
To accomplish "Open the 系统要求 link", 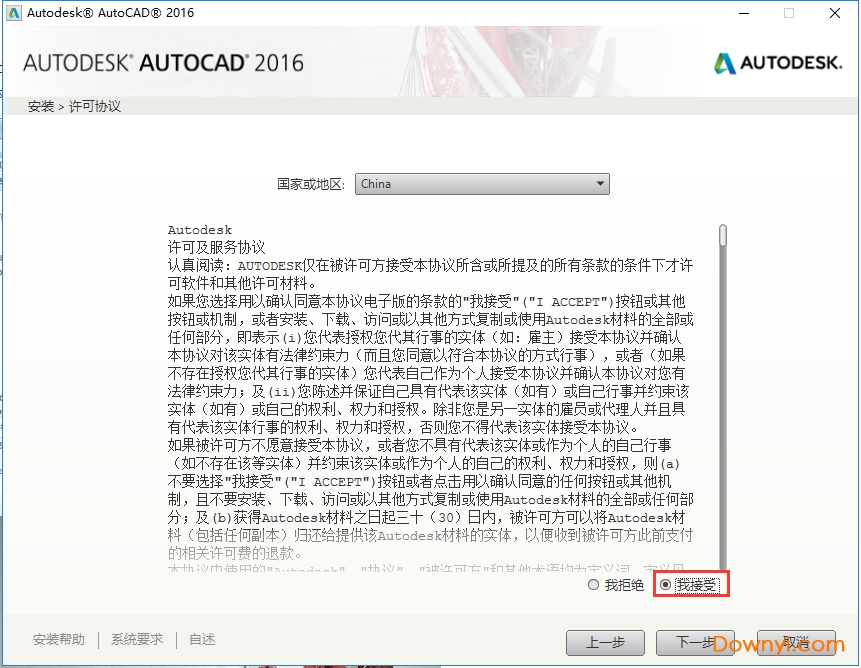I will [137, 638].
